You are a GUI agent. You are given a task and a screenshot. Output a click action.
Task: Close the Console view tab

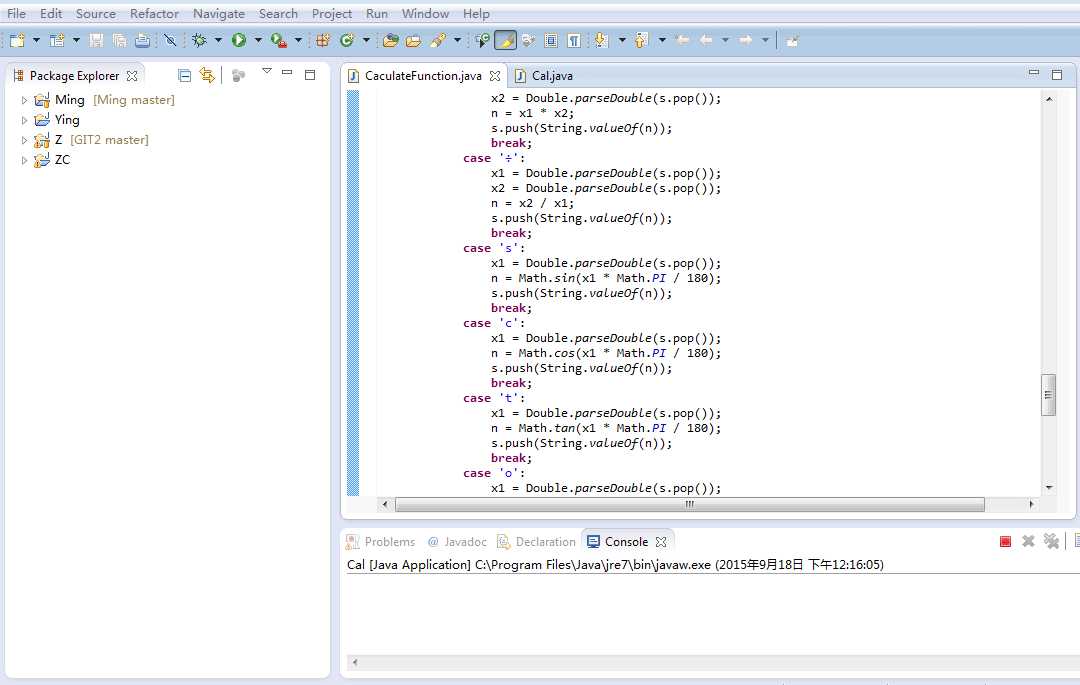point(661,542)
